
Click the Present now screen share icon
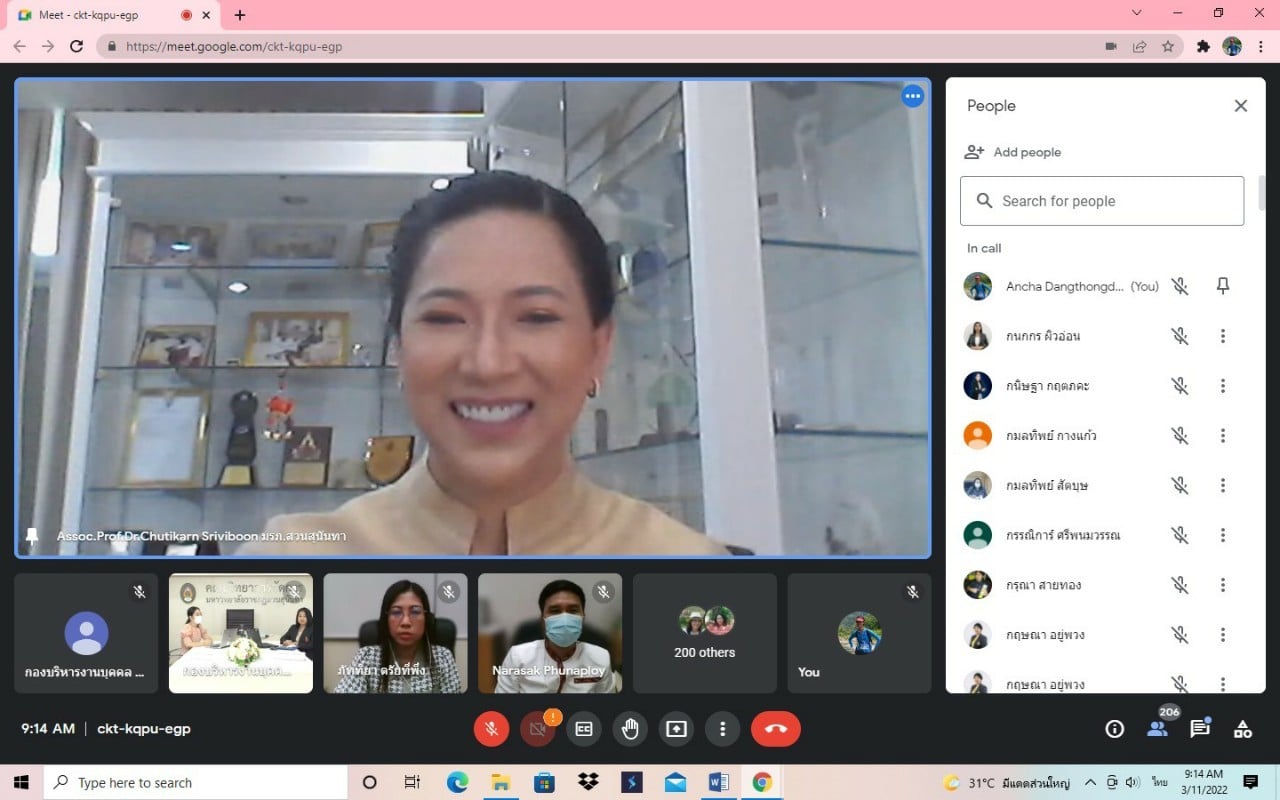coord(676,729)
